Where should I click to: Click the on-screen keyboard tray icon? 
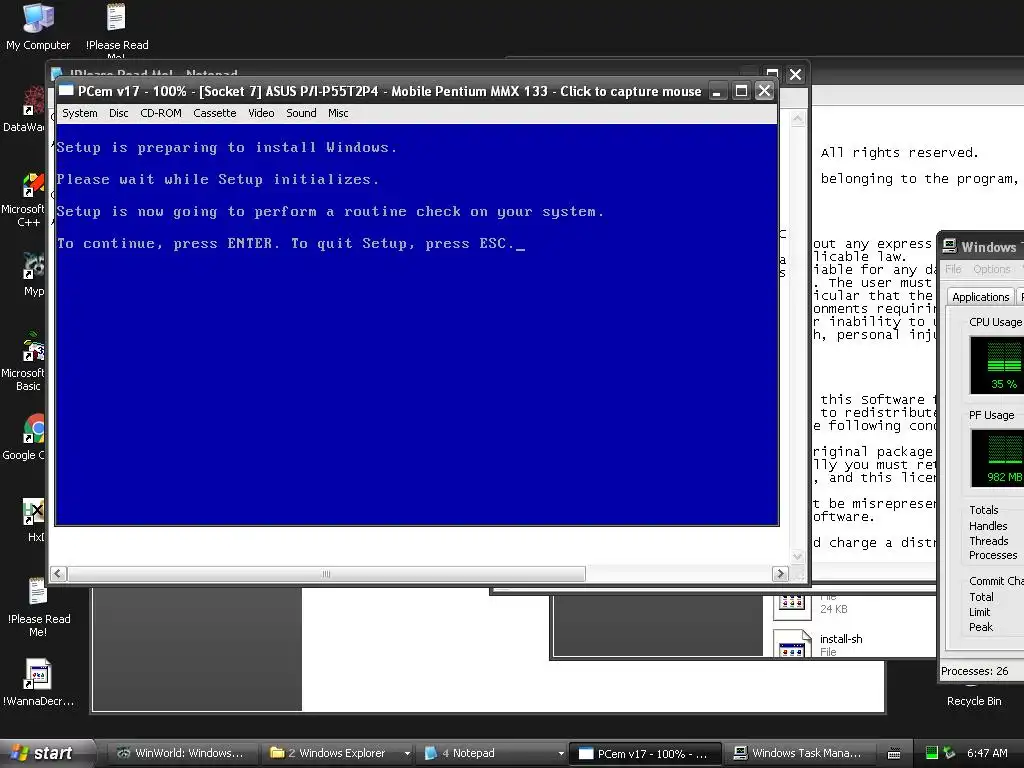click(x=894, y=754)
